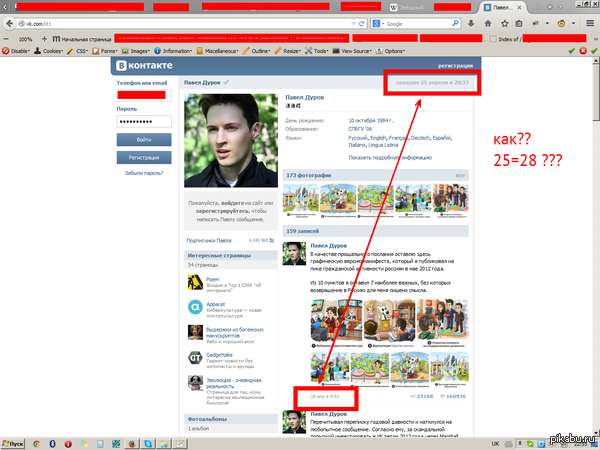Open the Cookies dropdown
600x450 pixels.
(x=49, y=51)
